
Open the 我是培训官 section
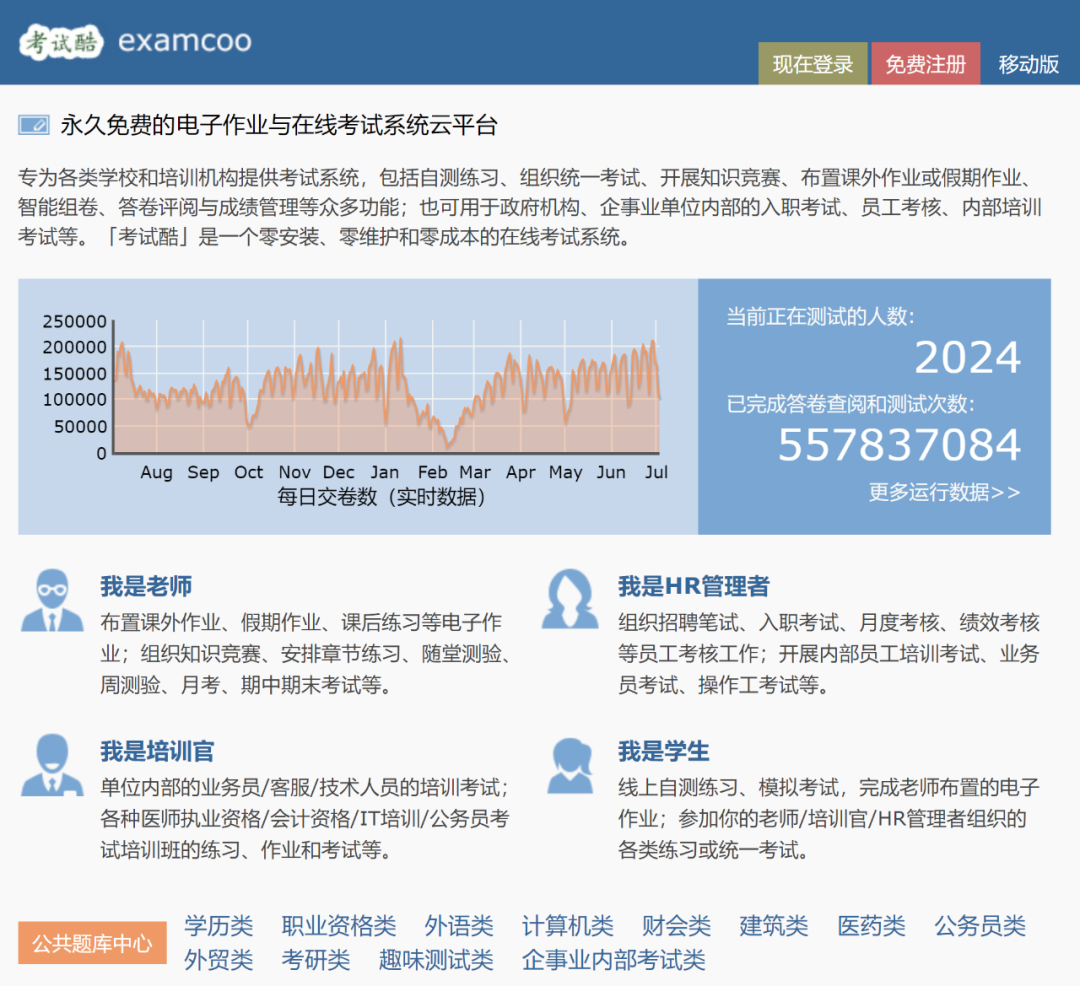point(157,751)
